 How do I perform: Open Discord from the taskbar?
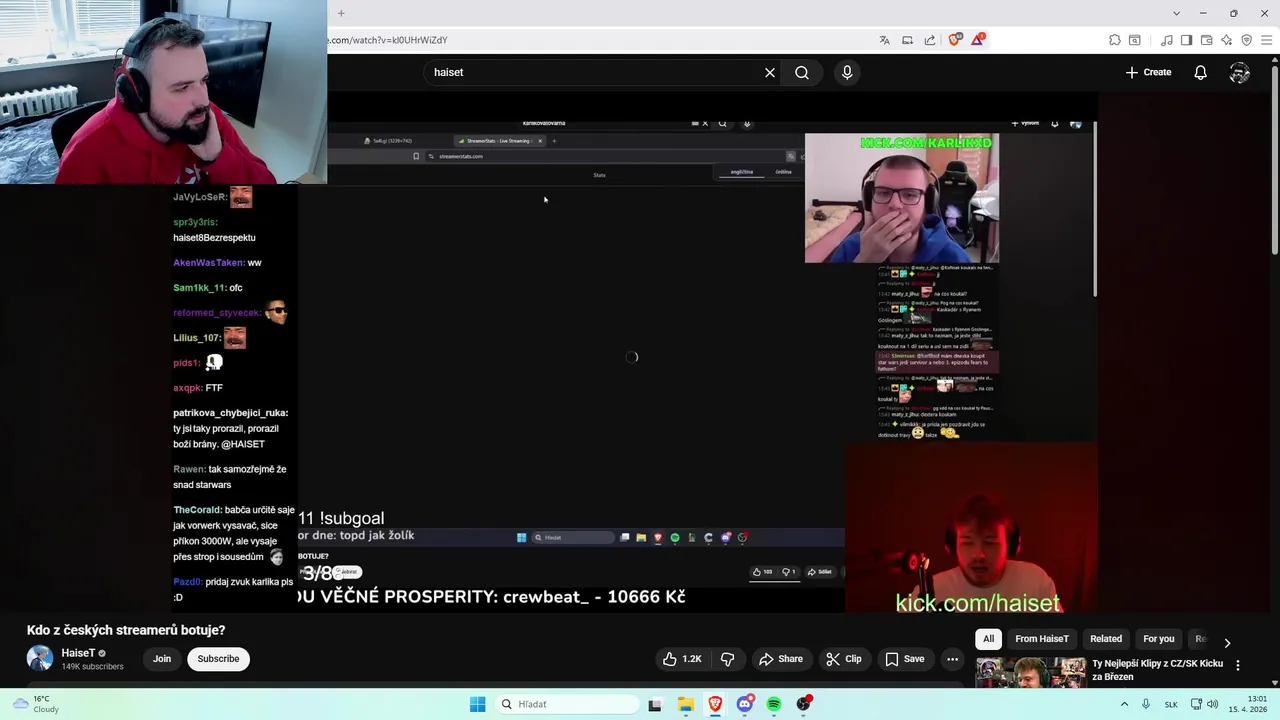pos(745,704)
